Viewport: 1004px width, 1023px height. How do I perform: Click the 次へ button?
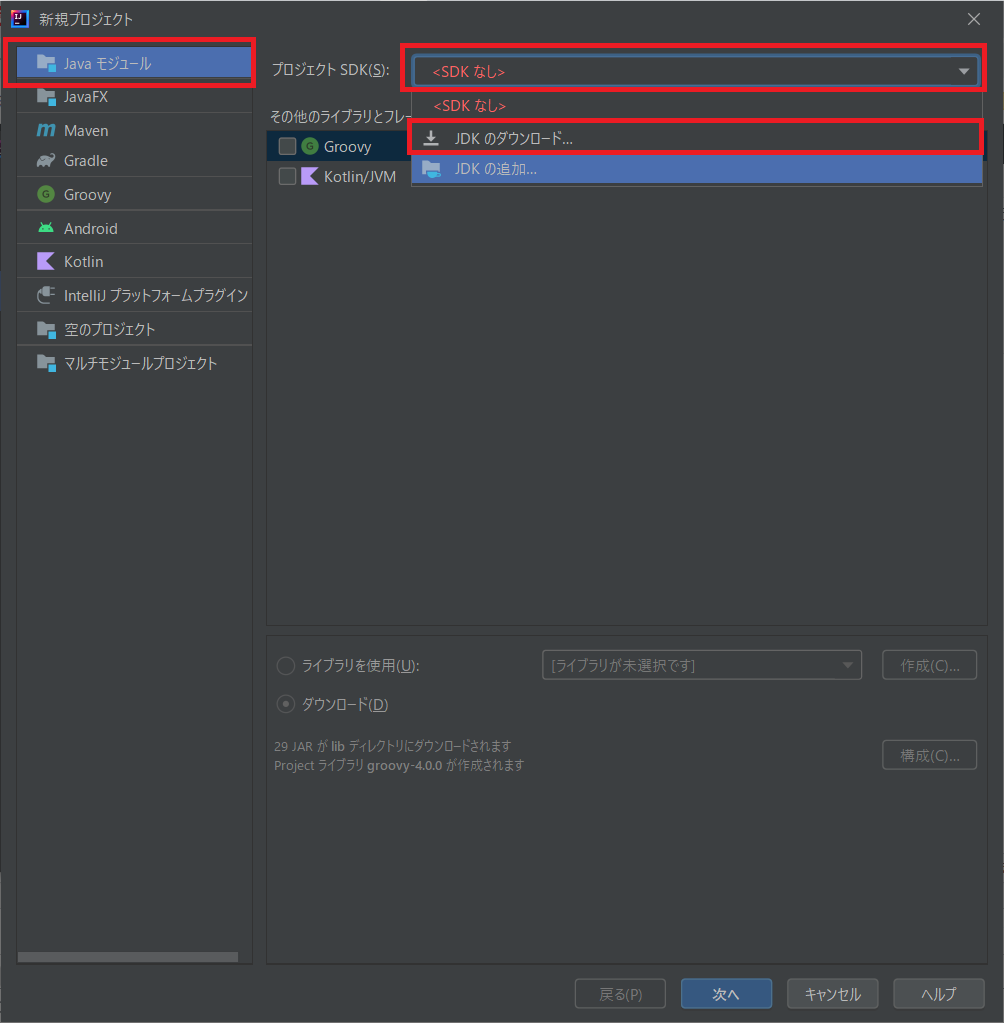(x=726, y=994)
